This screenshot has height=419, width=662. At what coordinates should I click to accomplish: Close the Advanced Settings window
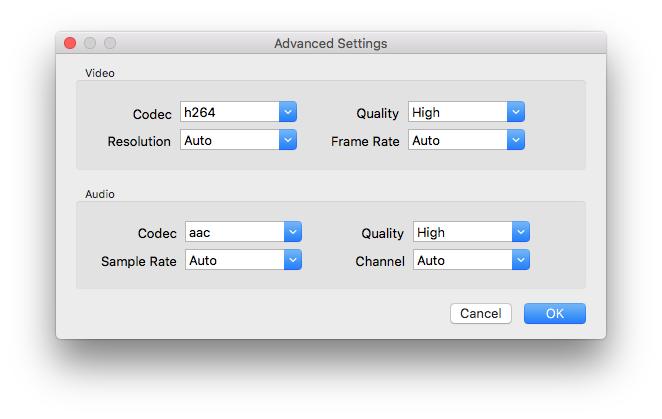tap(70, 43)
